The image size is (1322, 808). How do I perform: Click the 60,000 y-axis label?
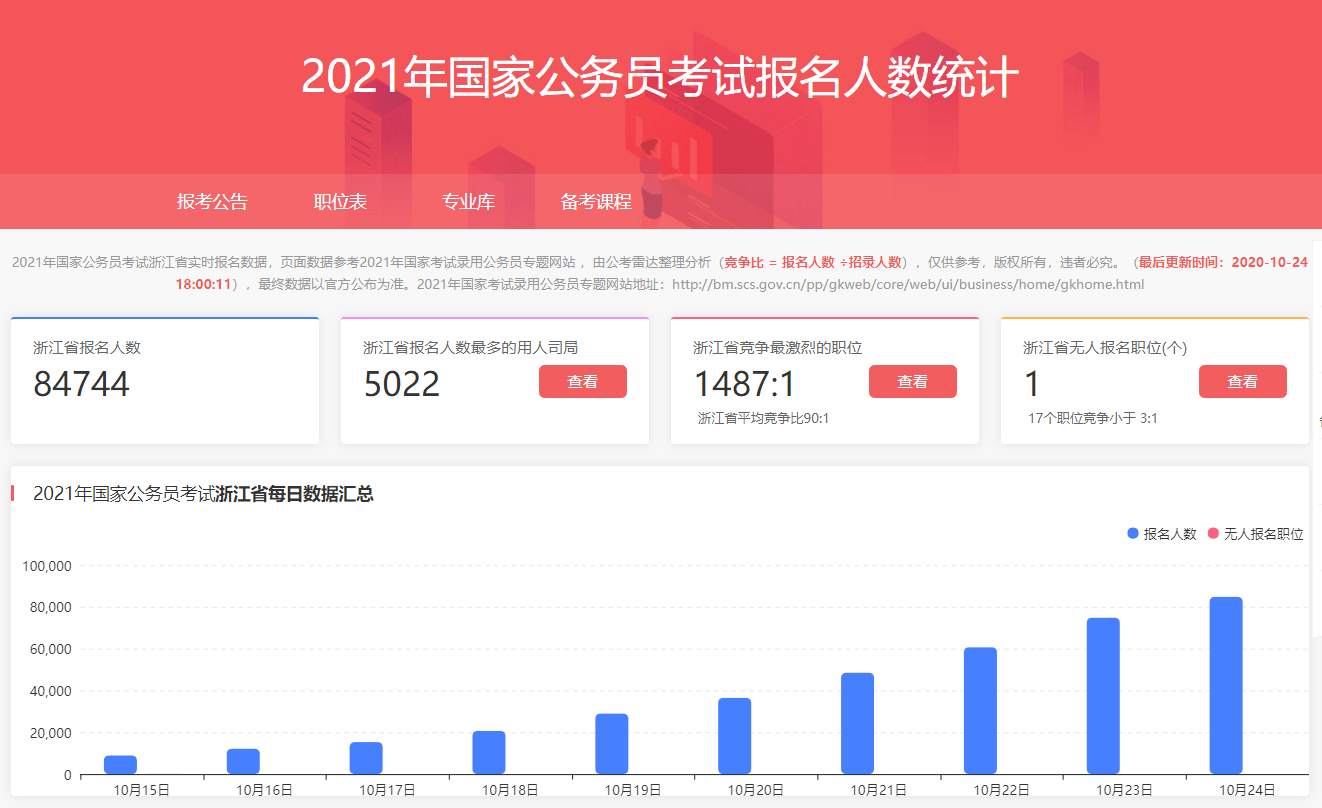coord(51,649)
